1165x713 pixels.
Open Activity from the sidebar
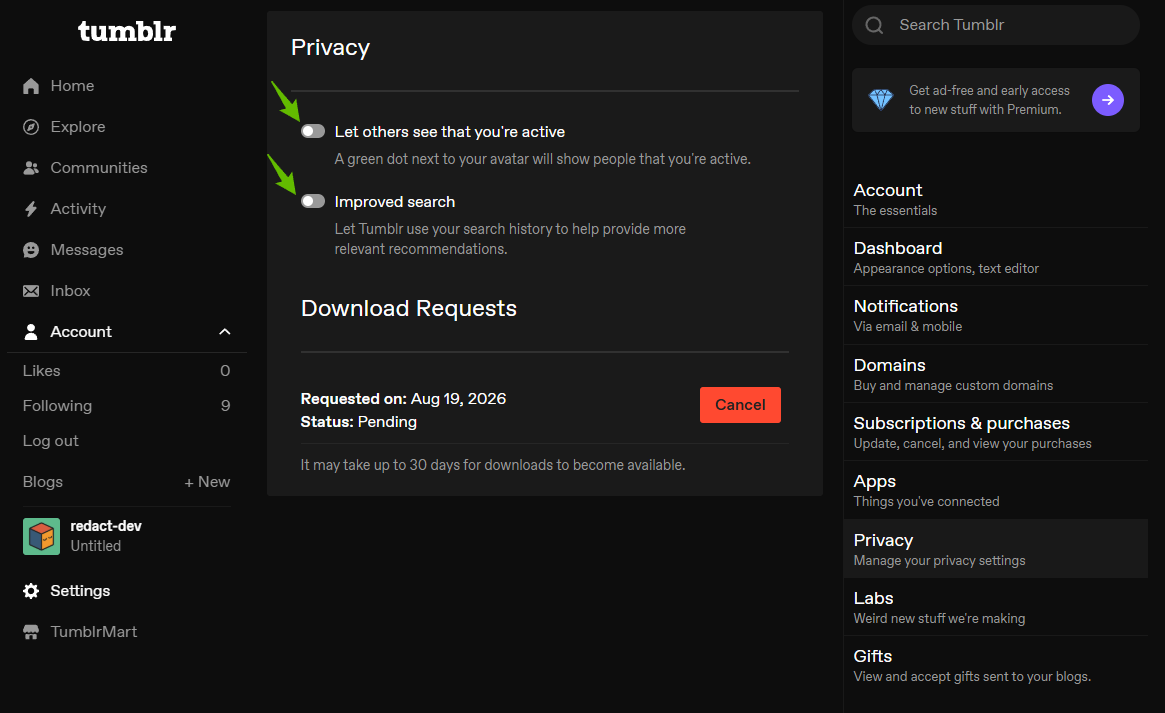coord(78,209)
